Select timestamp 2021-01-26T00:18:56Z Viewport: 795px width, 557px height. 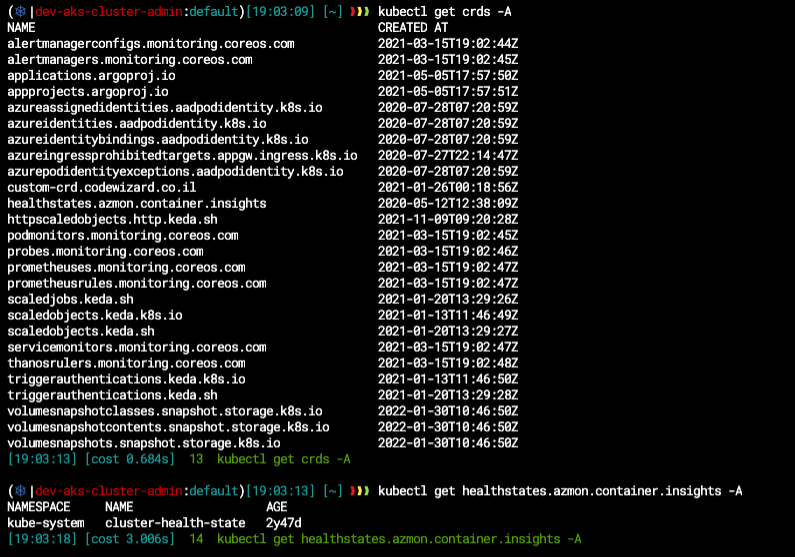448,187
